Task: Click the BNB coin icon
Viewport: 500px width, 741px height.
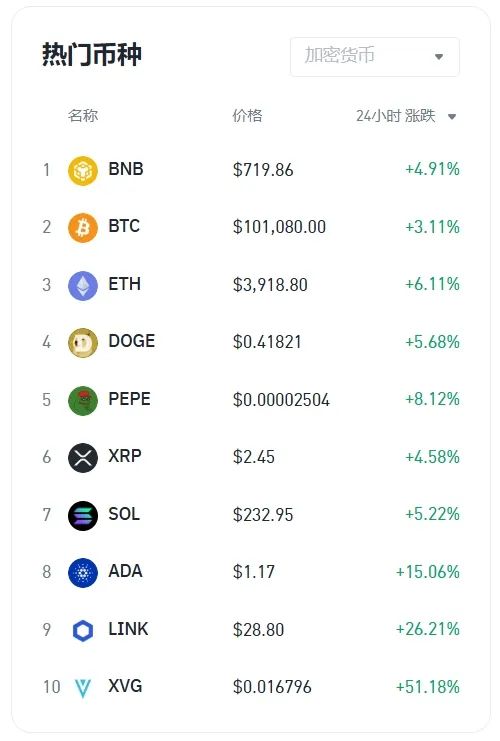Action: 83,171
